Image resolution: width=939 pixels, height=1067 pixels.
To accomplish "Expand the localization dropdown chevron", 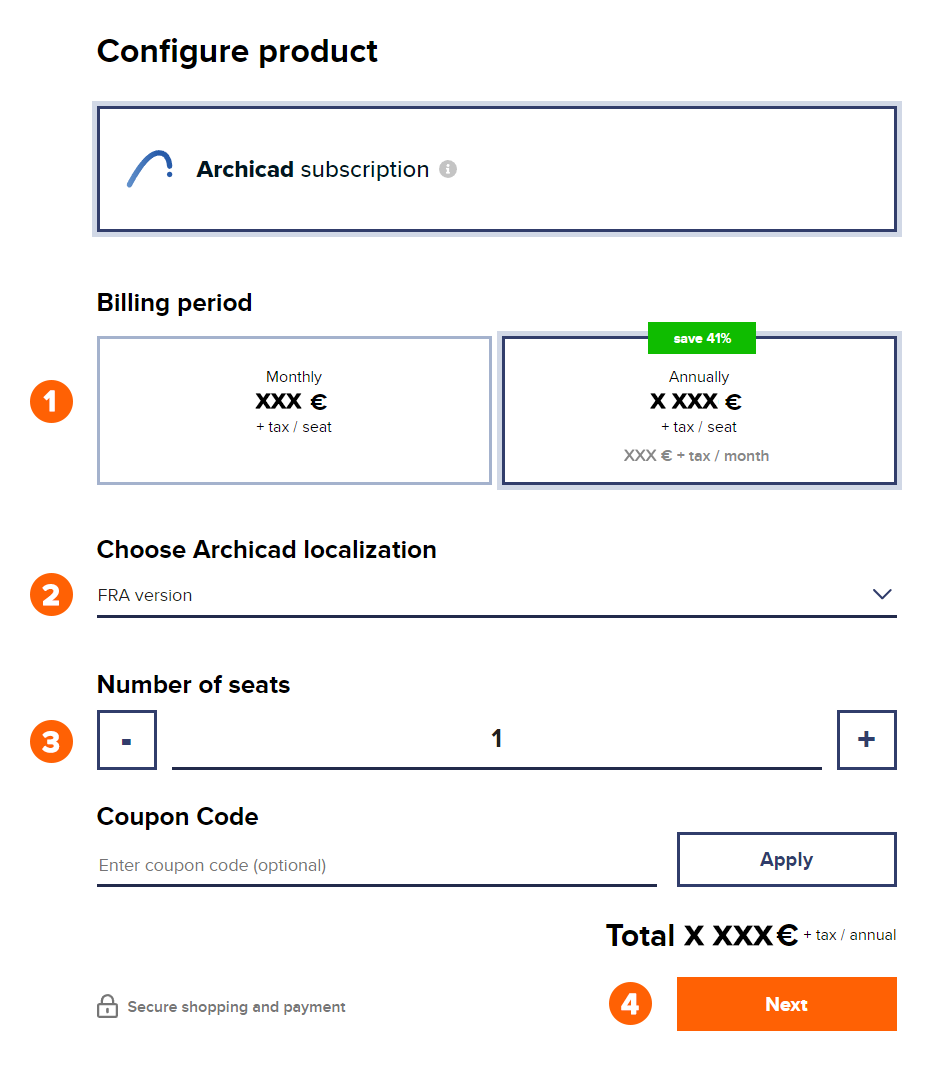I will point(882,594).
